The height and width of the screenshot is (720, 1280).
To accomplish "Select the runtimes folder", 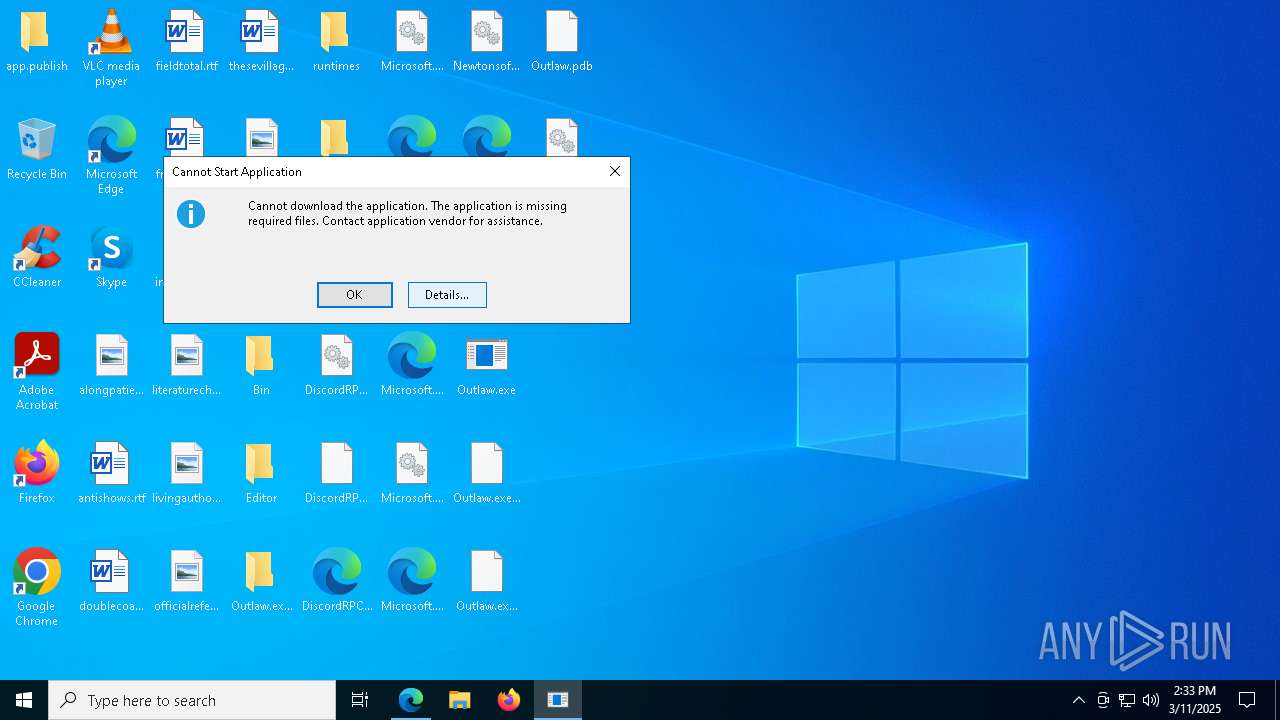I will point(336,42).
